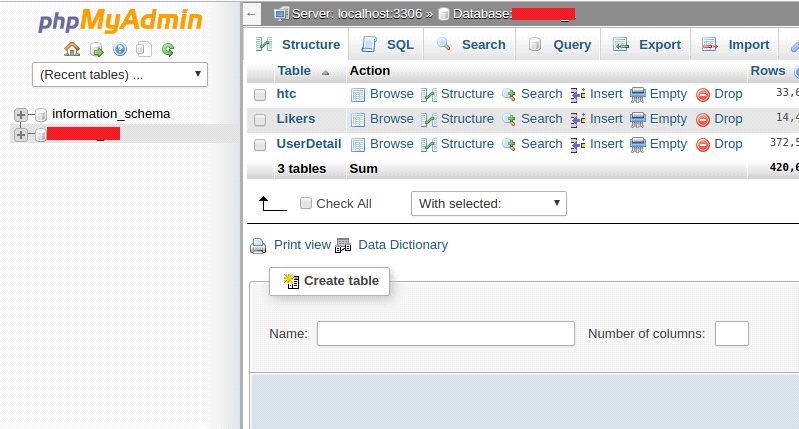The height and width of the screenshot is (429, 799).
Task: Expand the information_schema database tree
Action: tap(21, 114)
